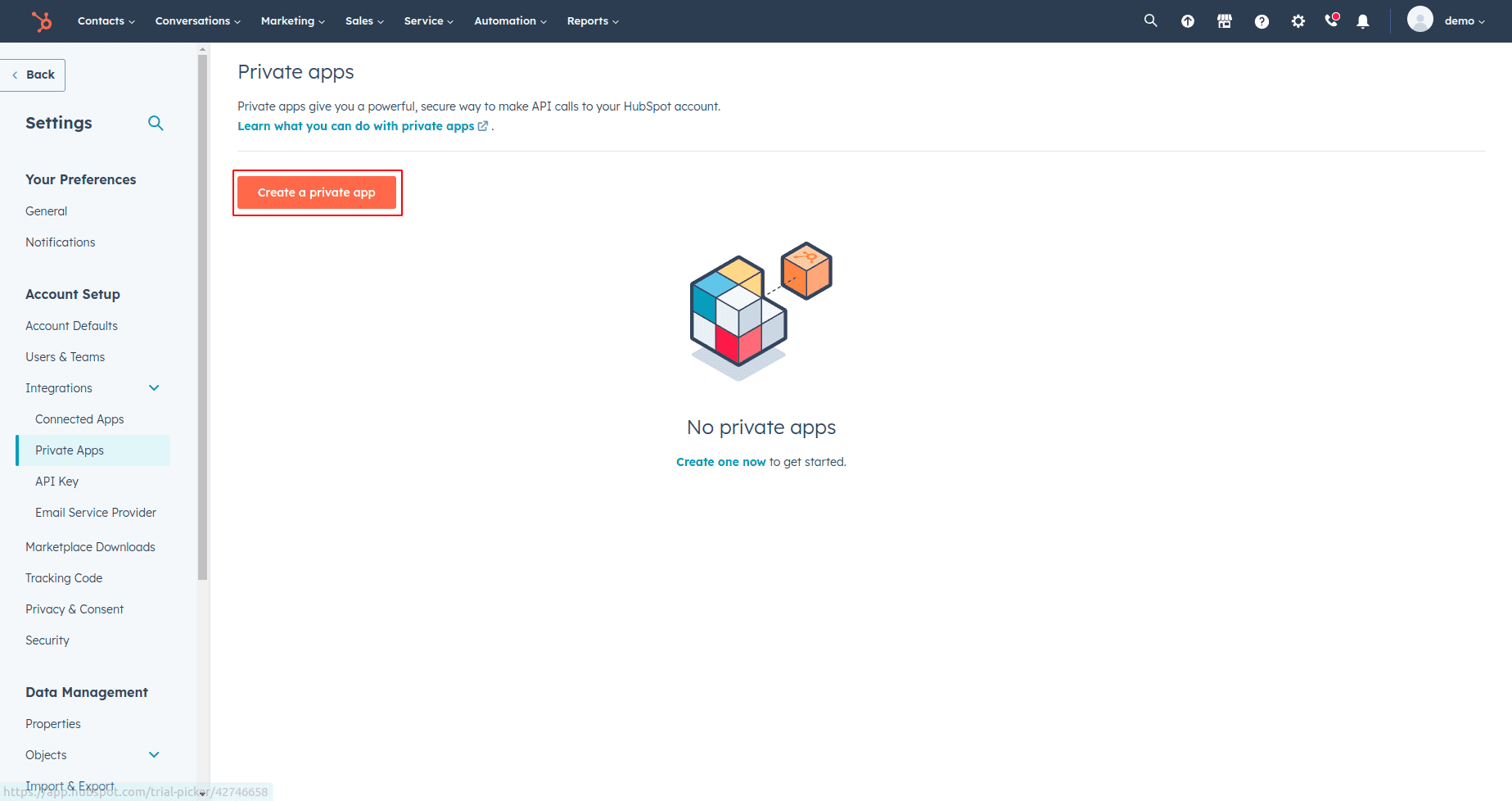Open the Conversations menu
1512x801 pixels.
coord(198,21)
